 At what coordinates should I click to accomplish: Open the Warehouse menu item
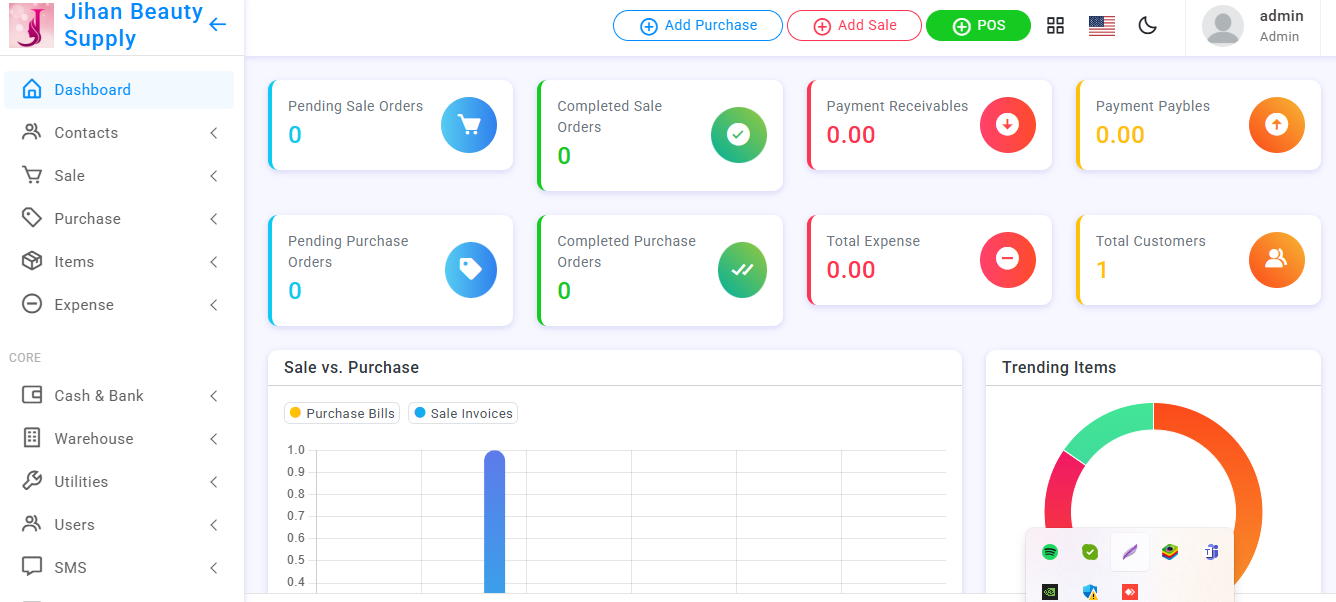tap(94, 439)
